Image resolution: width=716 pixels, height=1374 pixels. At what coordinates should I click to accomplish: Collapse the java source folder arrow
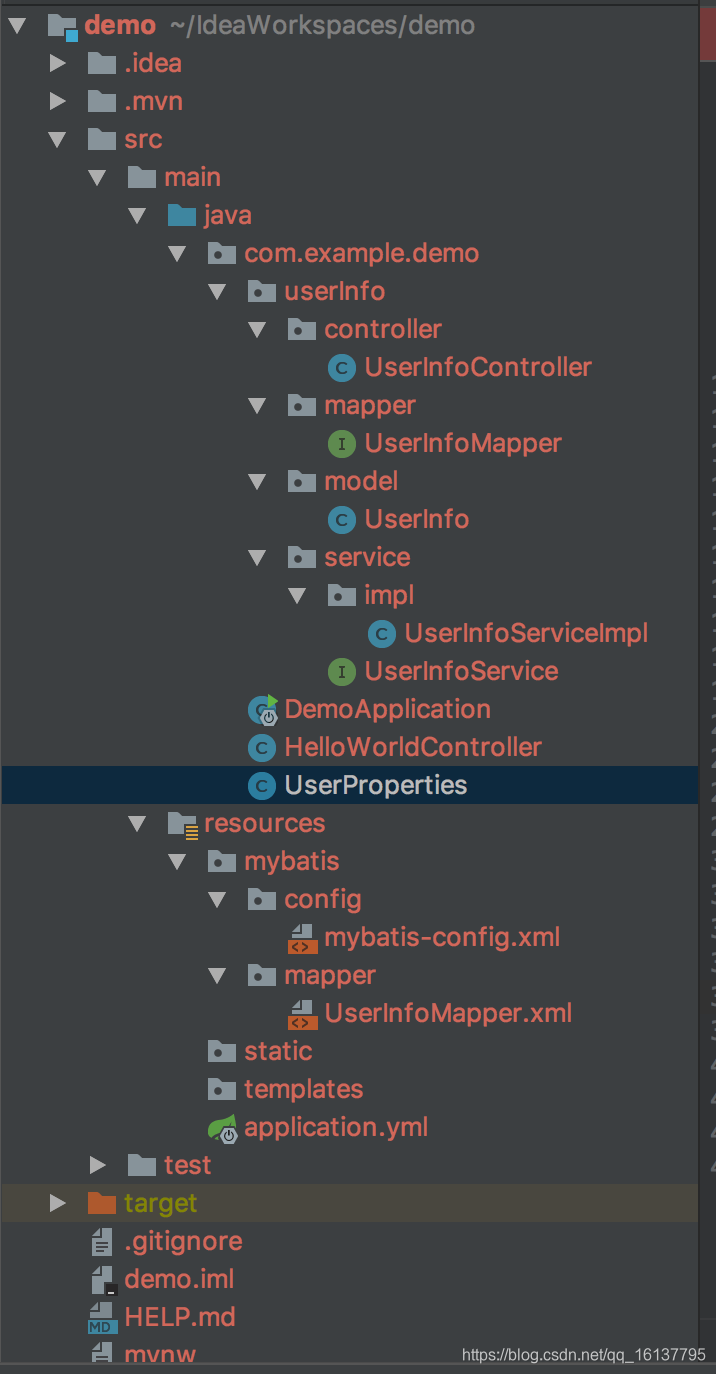[x=138, y=215]
